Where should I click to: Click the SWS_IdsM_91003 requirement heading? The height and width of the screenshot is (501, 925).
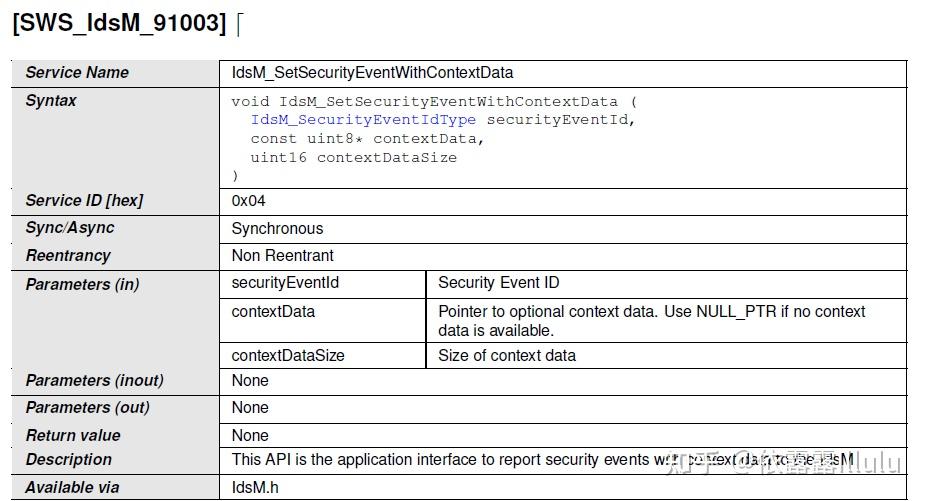(119, 22)
